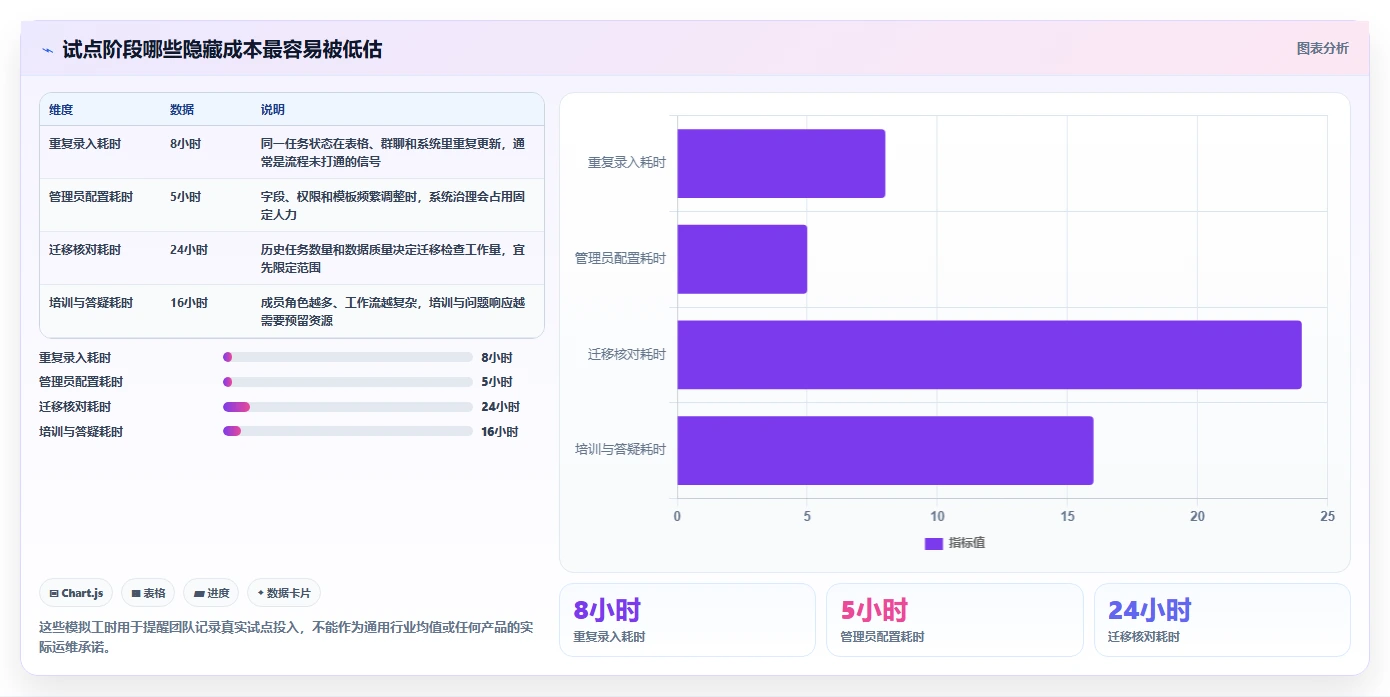Click the 重复录入耗时 progress bar

tap(348, 357)
